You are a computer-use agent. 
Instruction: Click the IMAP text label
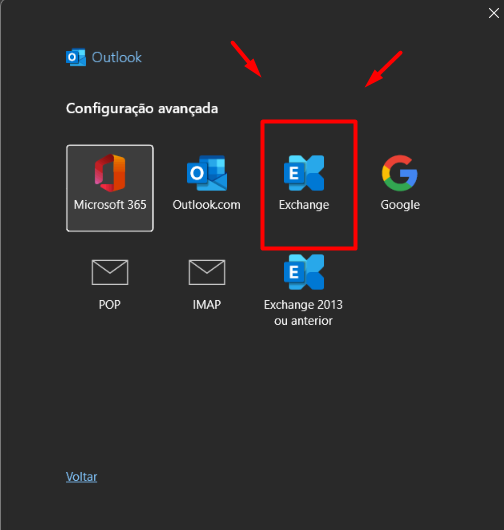(207, 305)
